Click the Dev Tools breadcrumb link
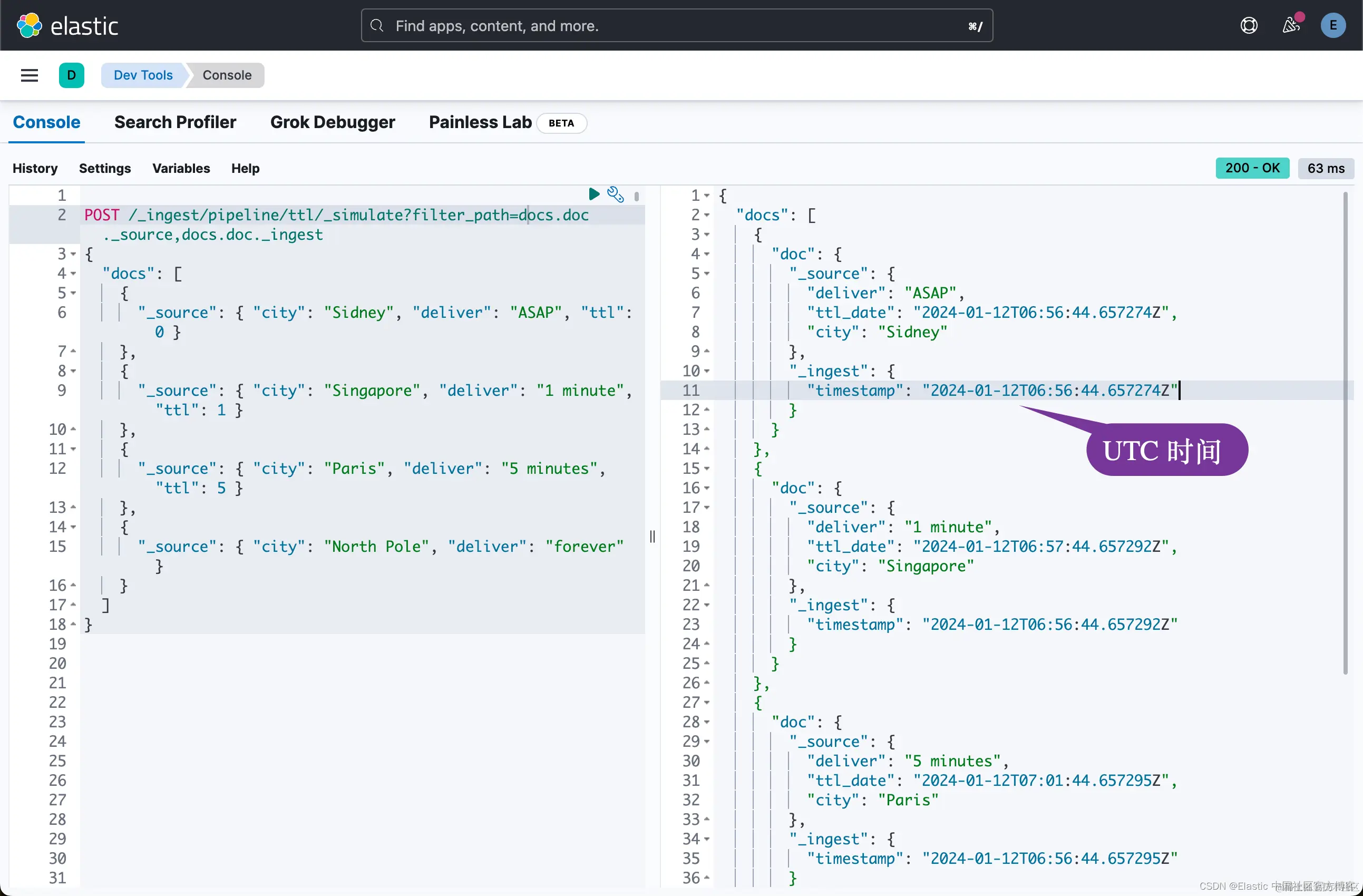 [143, 75]
